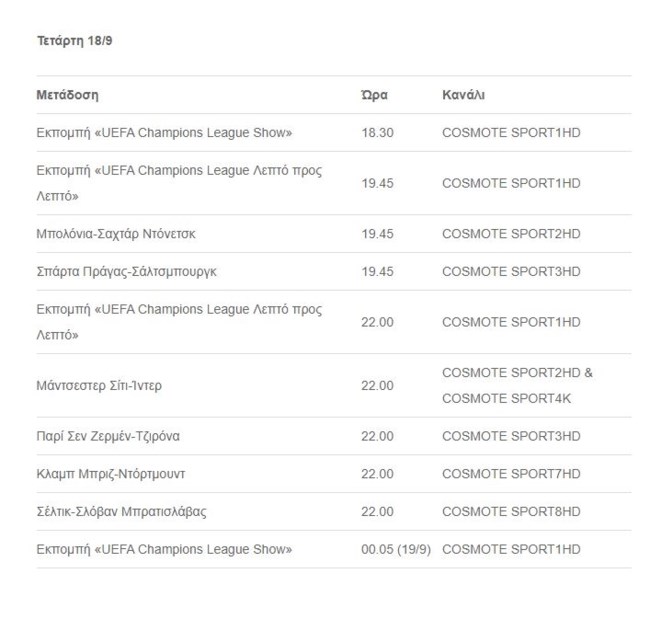
Task: Click the "00.05 (19/9)" time cell
Action: pos(396,549)
